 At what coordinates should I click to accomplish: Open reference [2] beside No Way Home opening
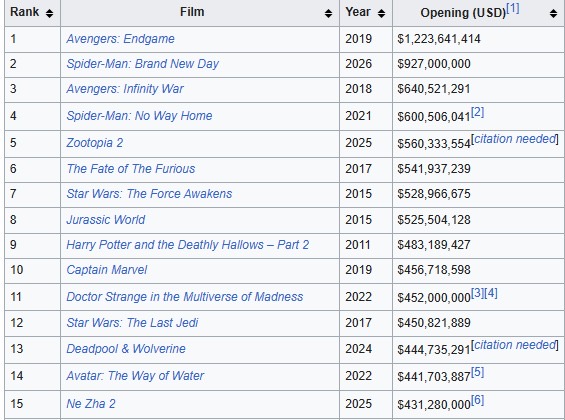tap(477, 112)
